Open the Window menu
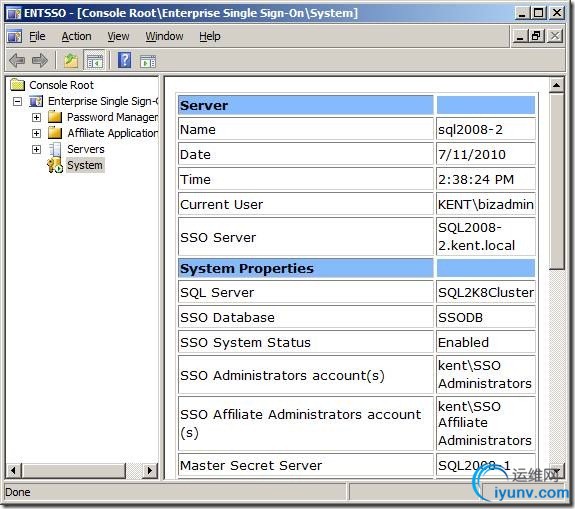This screenshot has height=509, width=575. click(164, 36)
